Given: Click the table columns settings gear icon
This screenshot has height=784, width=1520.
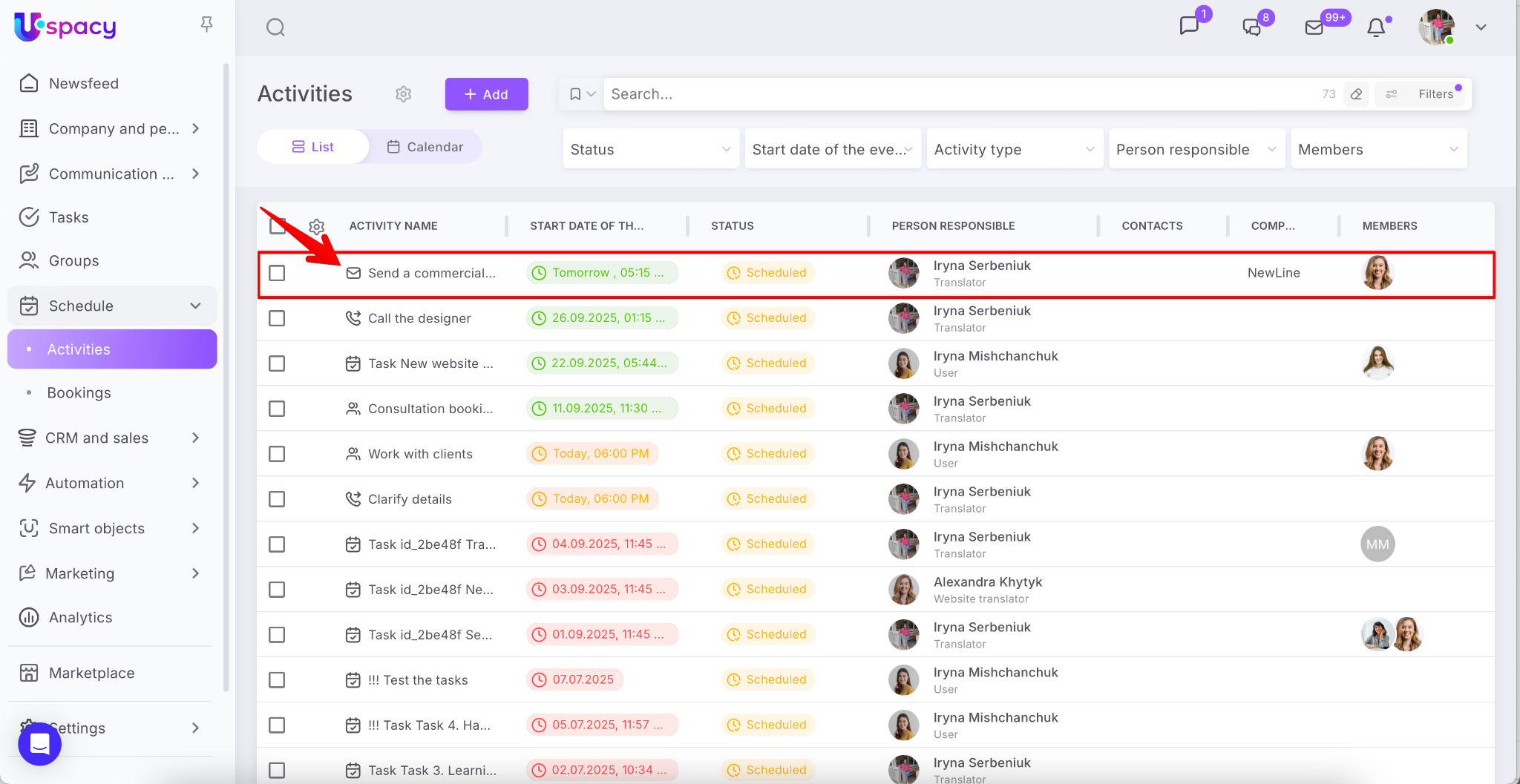Looking at the screenshot, I should click(x=317, y=226).
